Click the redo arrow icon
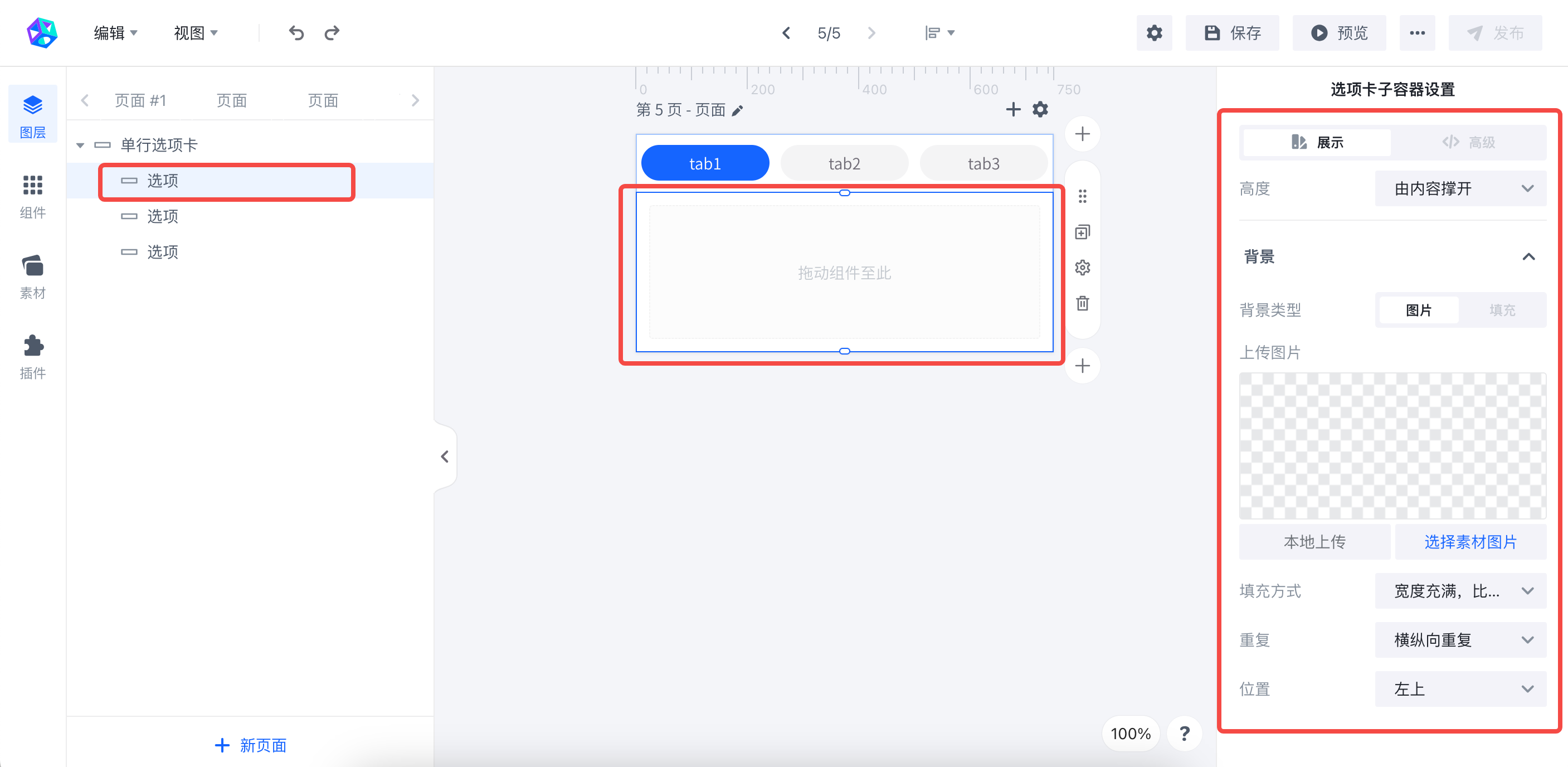This screenshot has width=1568, height=767. coord(332,33)
